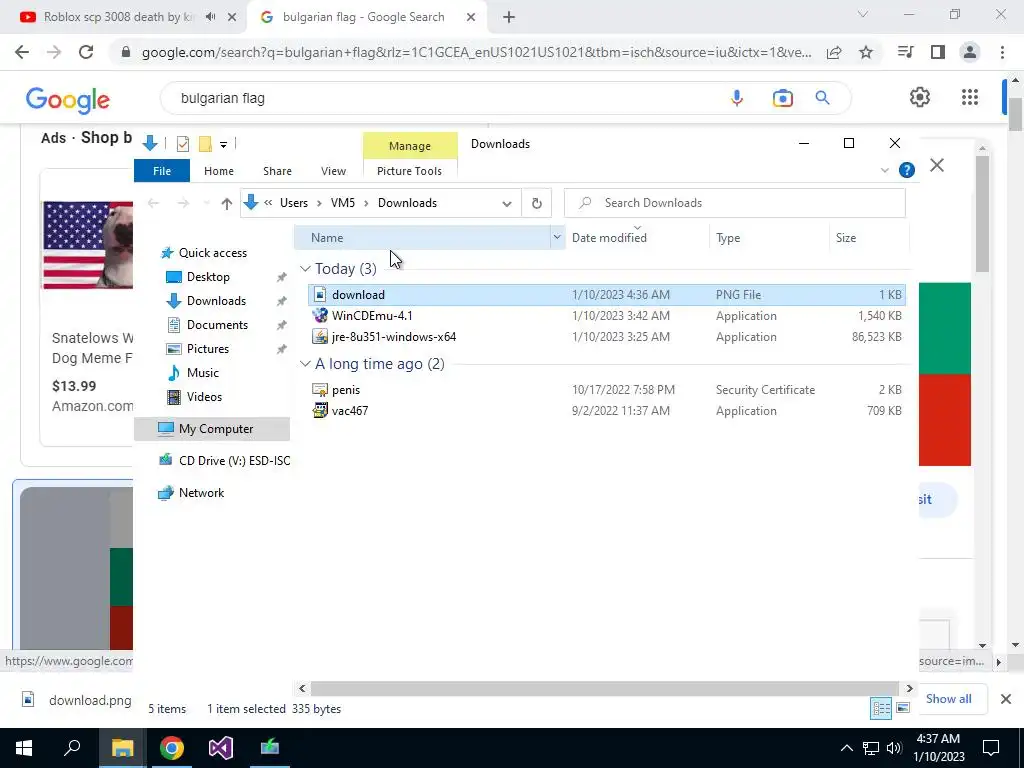Open Chrome profile avatar icon
1024x768 pixels.
tap(970, 52)
